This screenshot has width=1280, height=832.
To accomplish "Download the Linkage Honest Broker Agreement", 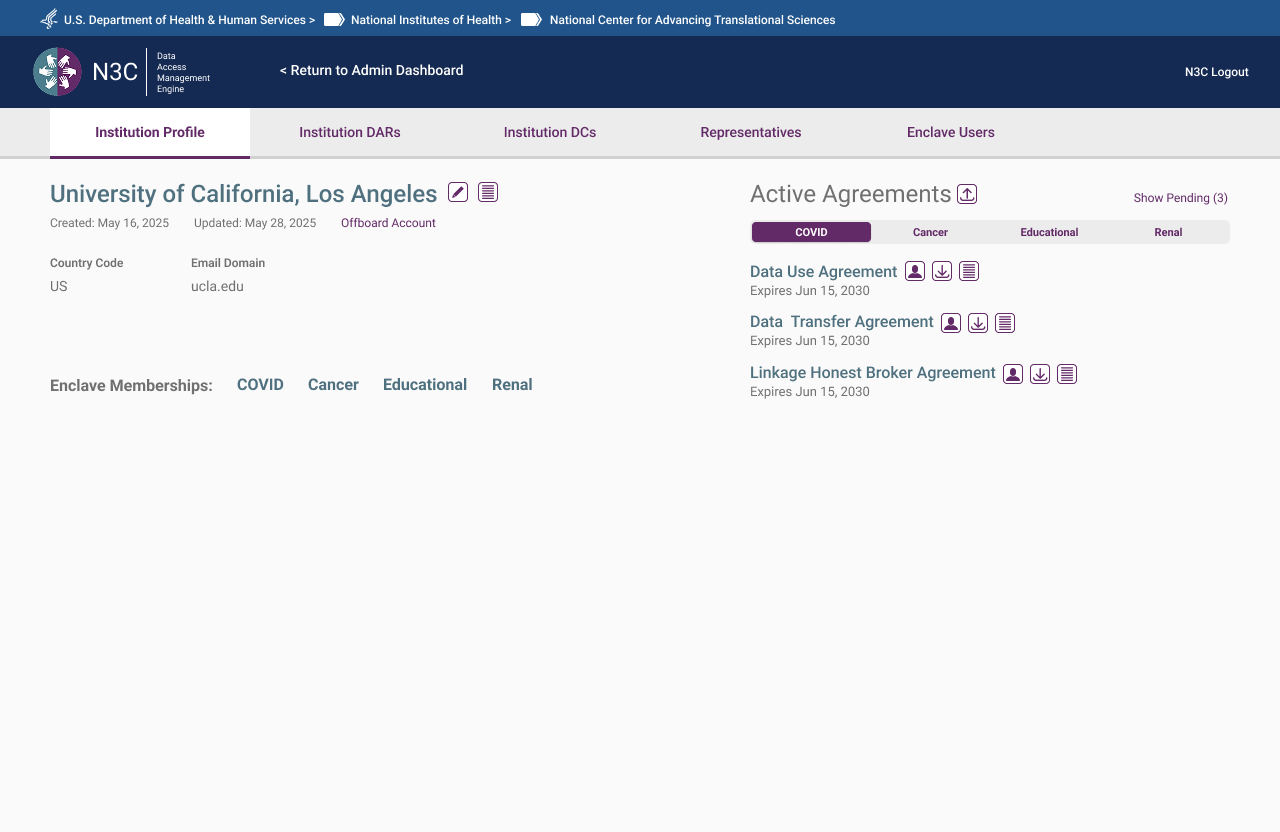I will 1039,373.
